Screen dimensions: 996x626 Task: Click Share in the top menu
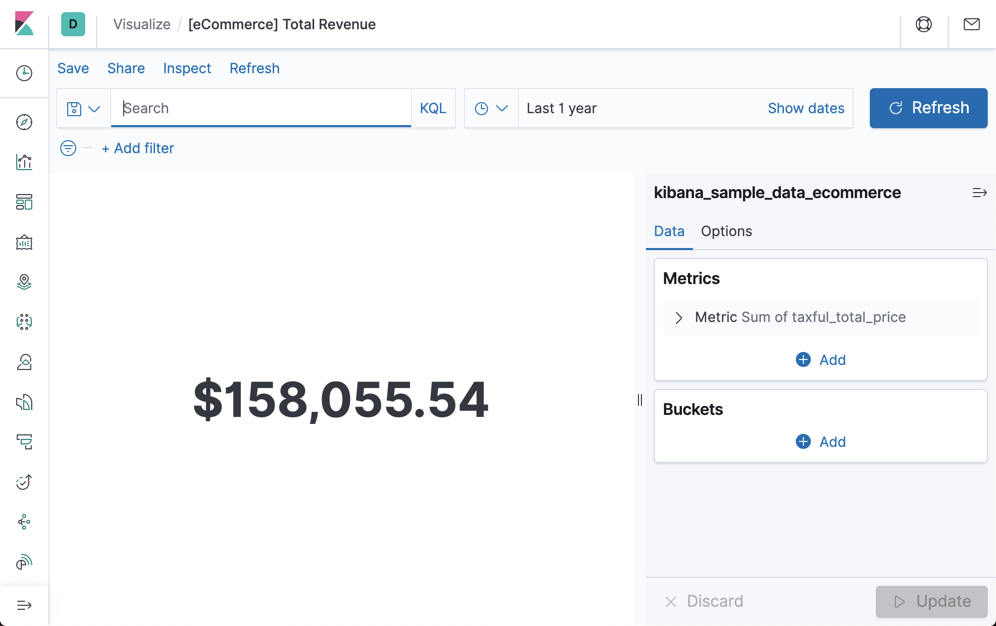click(x=126, y=68)
